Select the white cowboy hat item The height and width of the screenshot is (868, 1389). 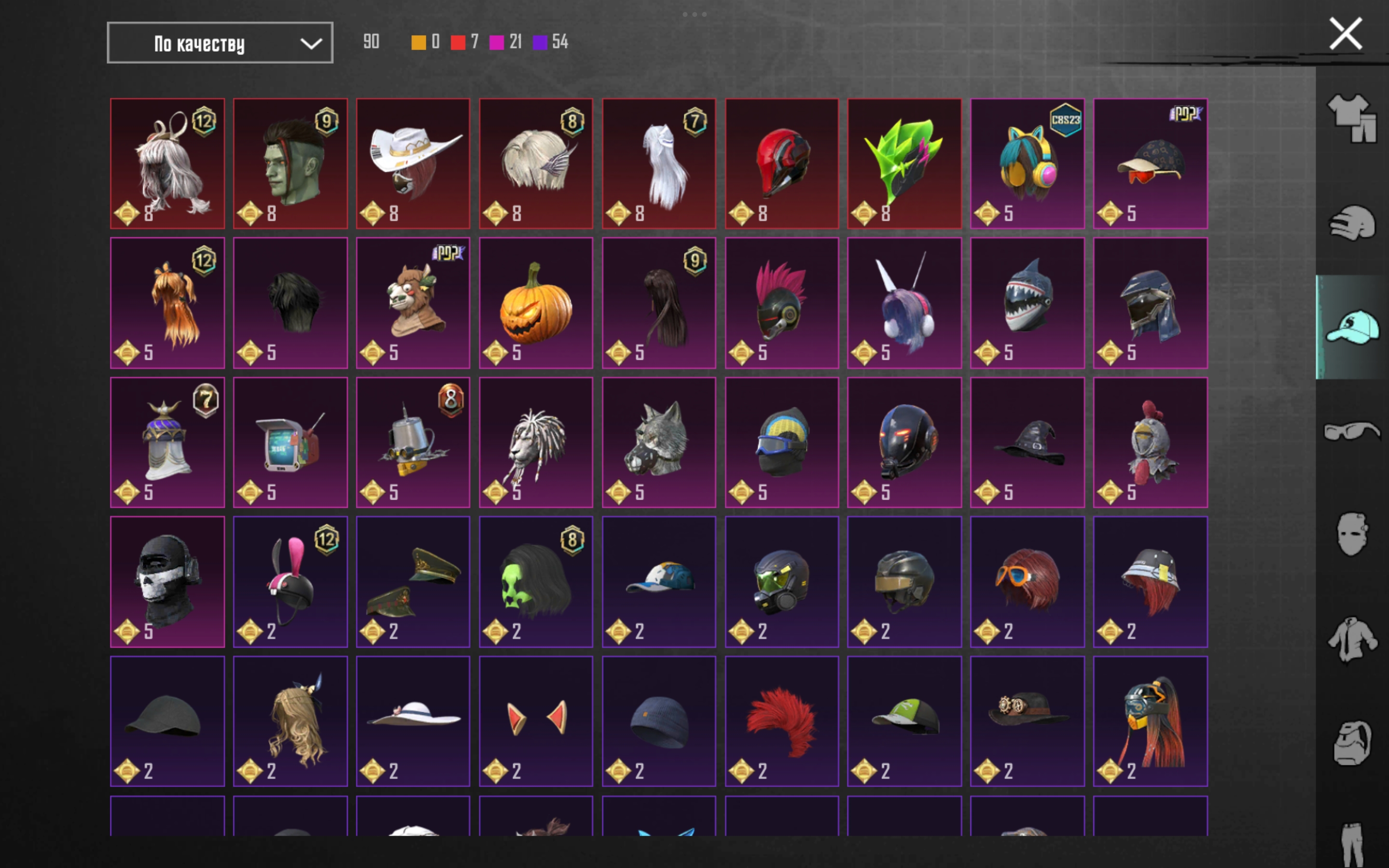coord(413,163)
